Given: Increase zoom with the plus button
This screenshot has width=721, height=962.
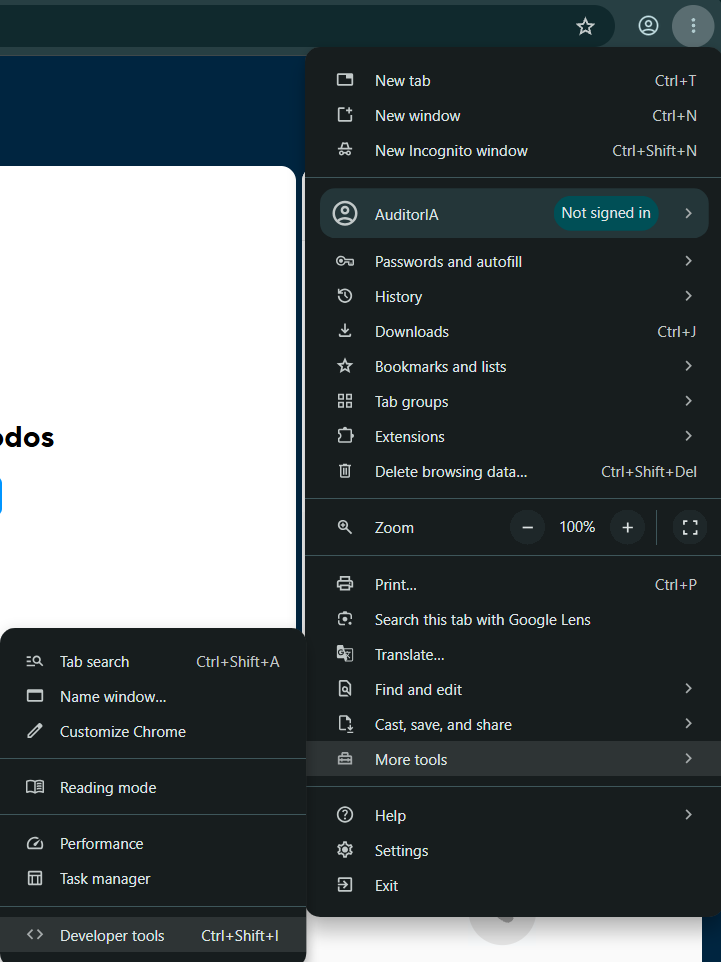Looking at the screenshot, I should click(x=627, y=527).
